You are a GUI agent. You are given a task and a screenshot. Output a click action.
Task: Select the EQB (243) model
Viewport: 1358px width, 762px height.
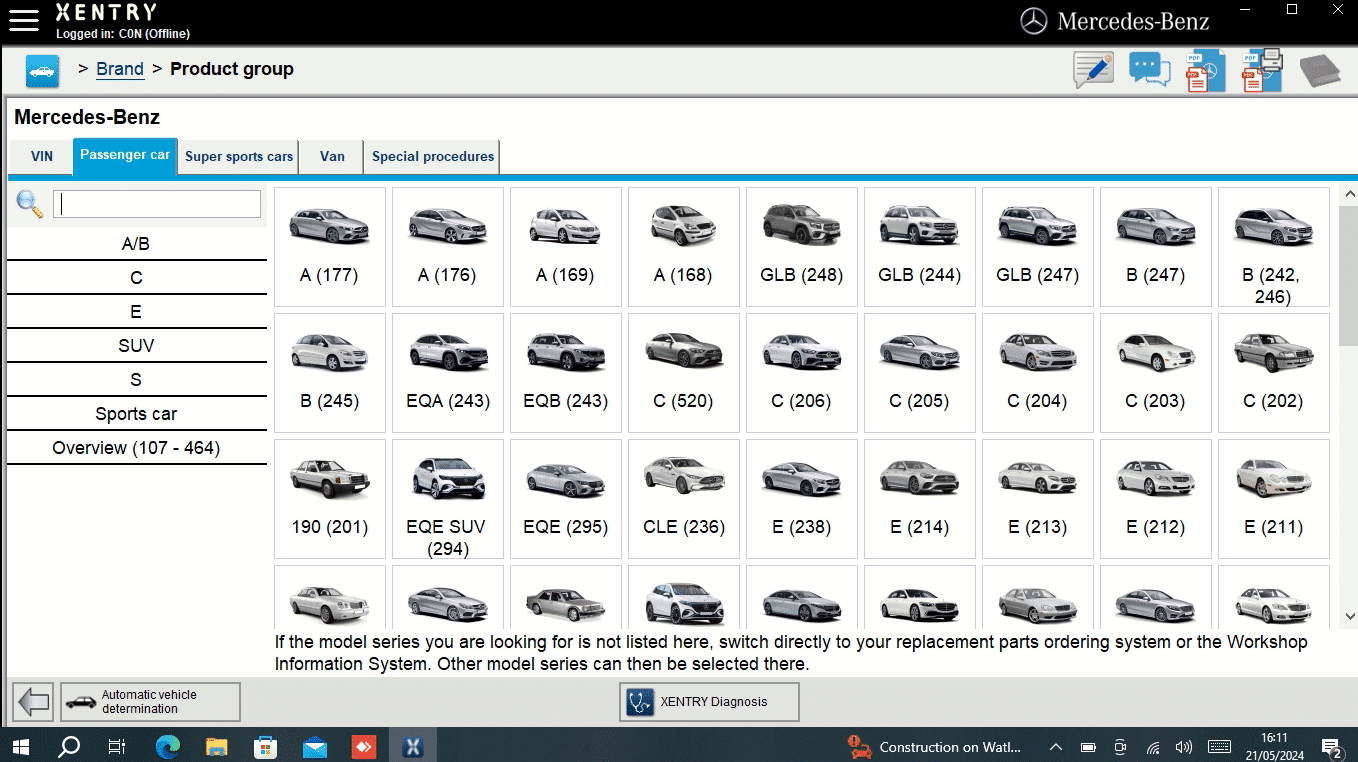pos(565,373)
